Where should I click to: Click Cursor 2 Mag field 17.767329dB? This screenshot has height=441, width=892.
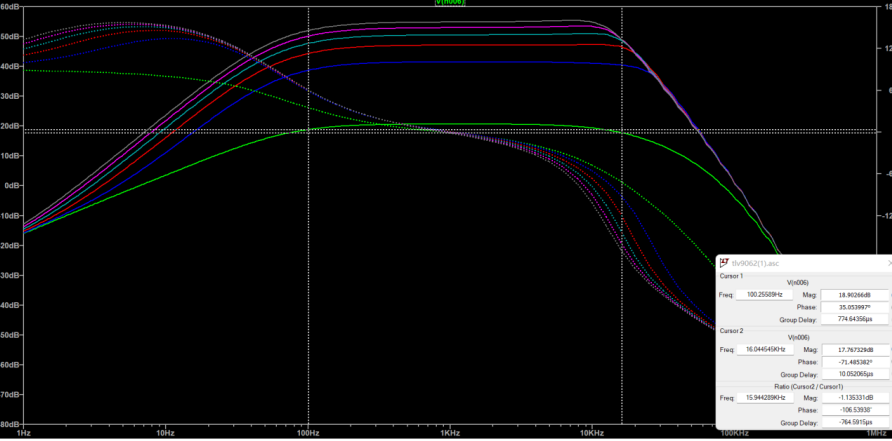pos(854,350)
